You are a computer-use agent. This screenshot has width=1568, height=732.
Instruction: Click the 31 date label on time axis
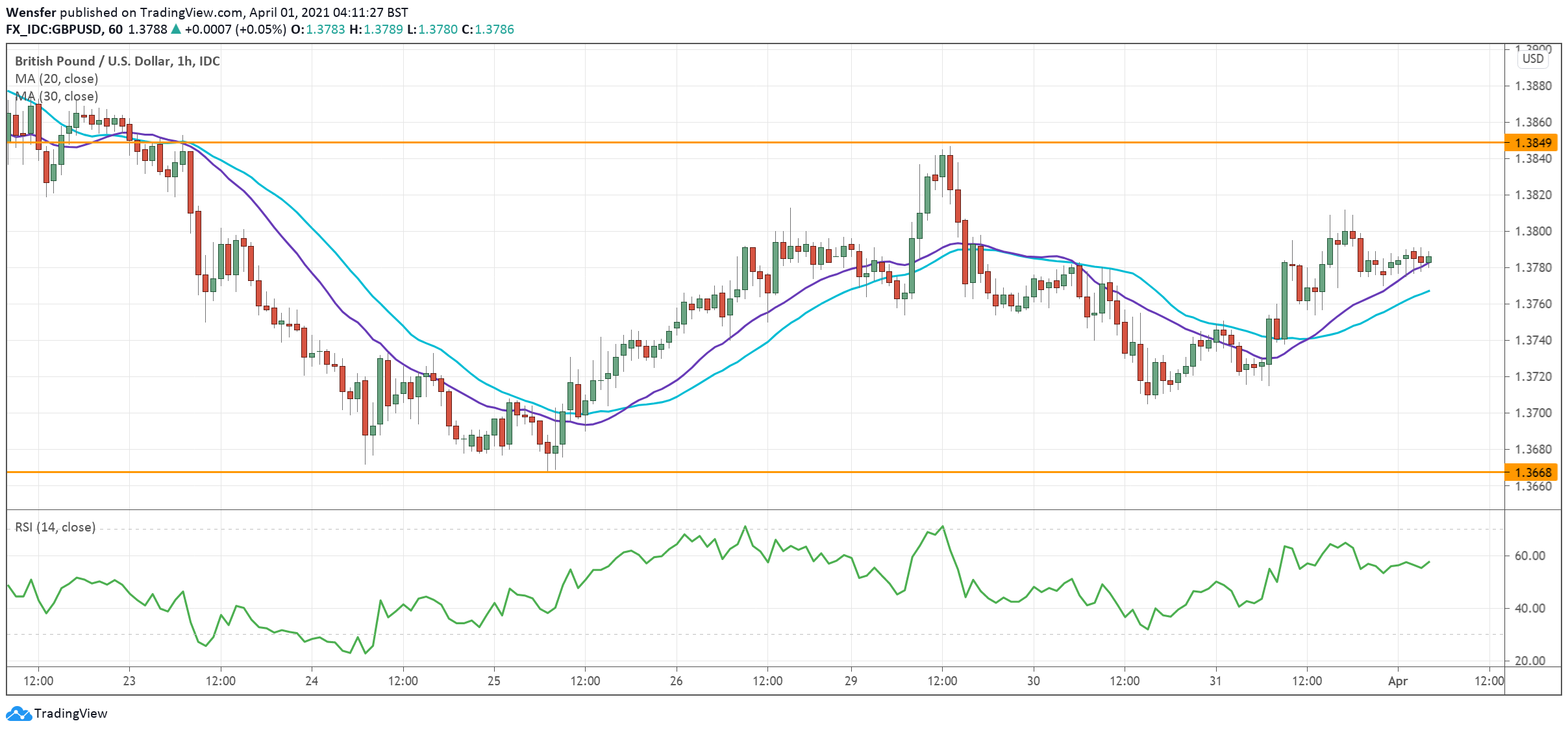click(x=1215, y=681)
